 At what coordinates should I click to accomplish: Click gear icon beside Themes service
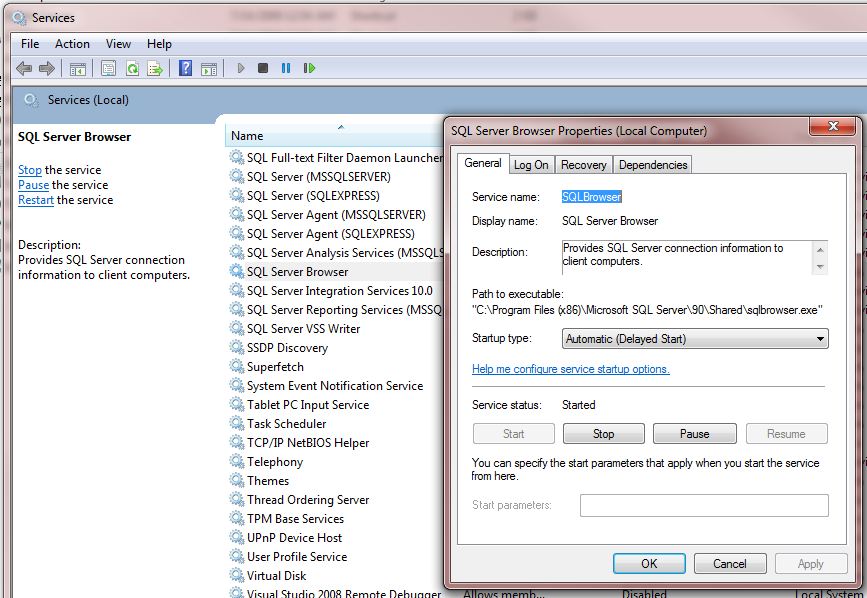point(237,480)
